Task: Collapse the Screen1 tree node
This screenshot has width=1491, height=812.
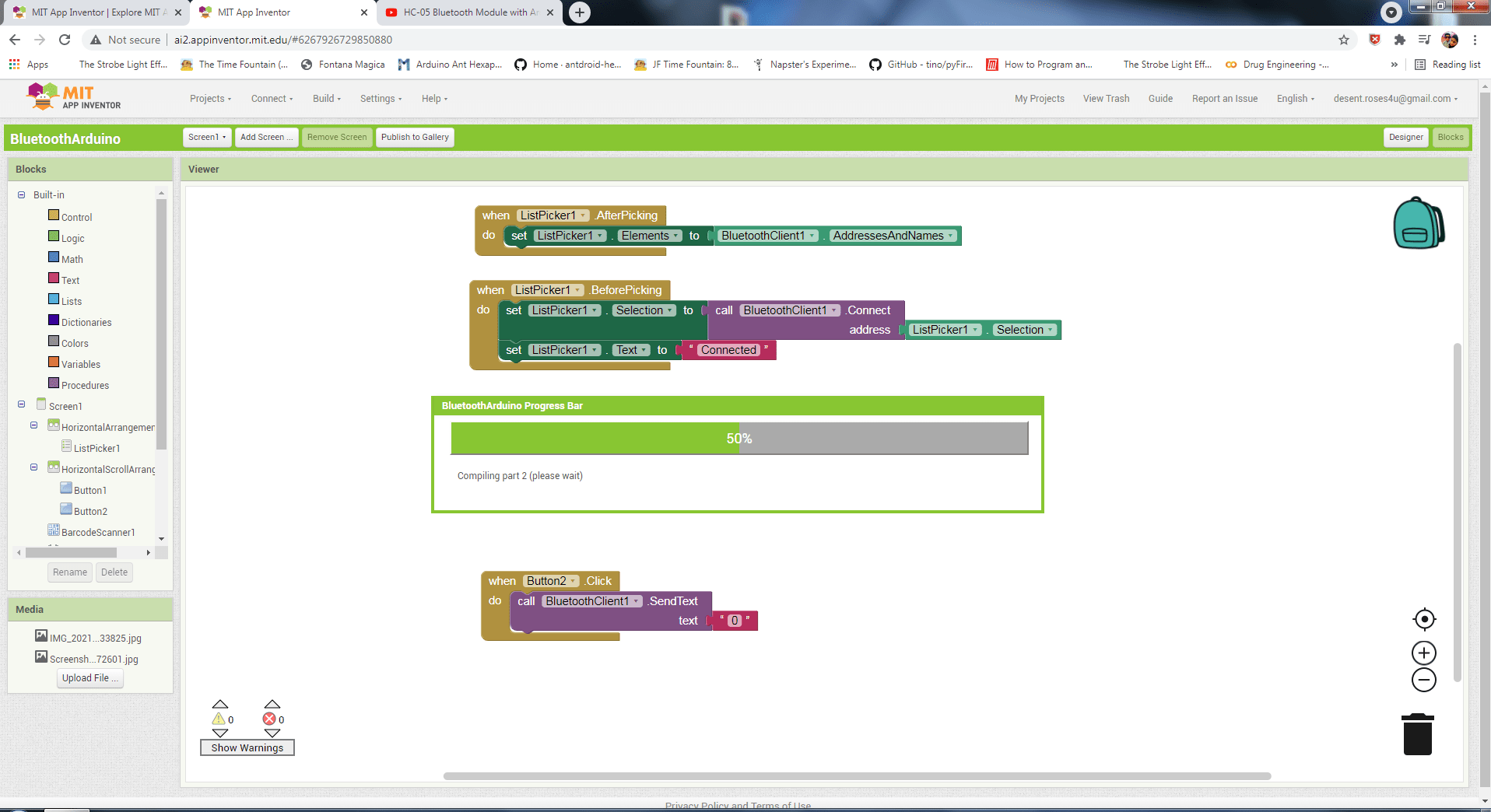Action: coord(21,404)
